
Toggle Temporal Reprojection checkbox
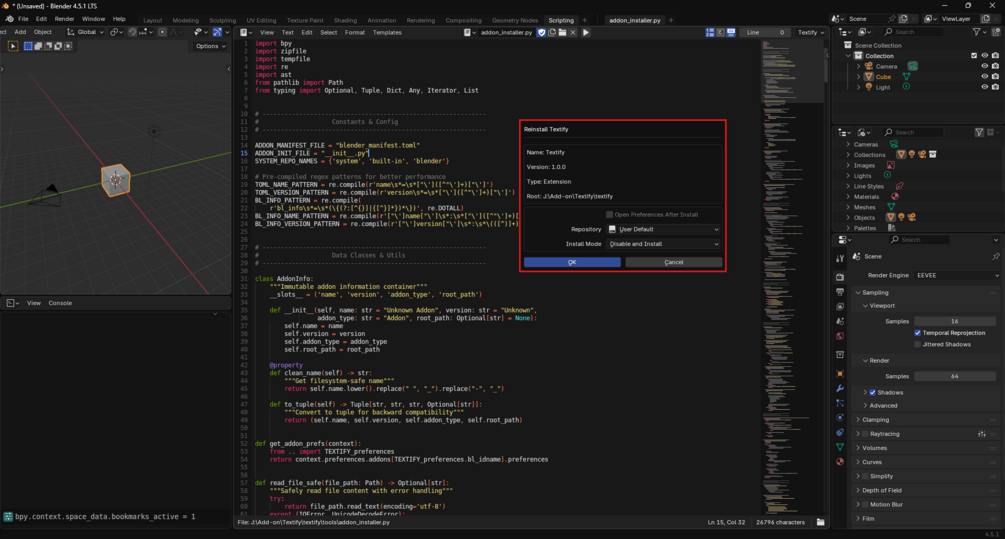(x=917, y=333)
